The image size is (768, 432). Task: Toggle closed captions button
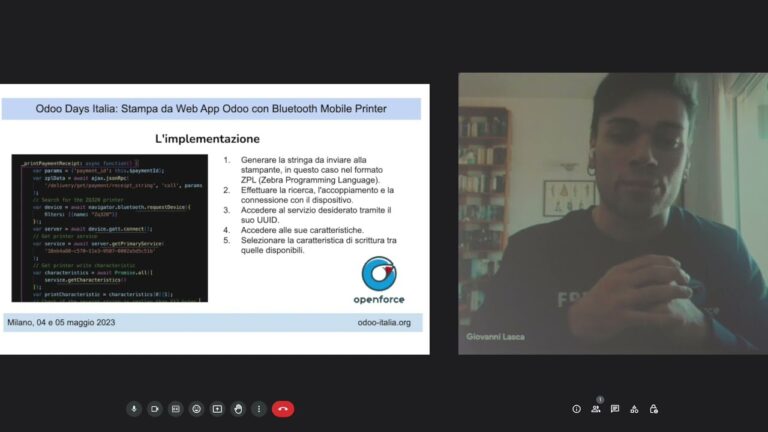click(176, 409)
